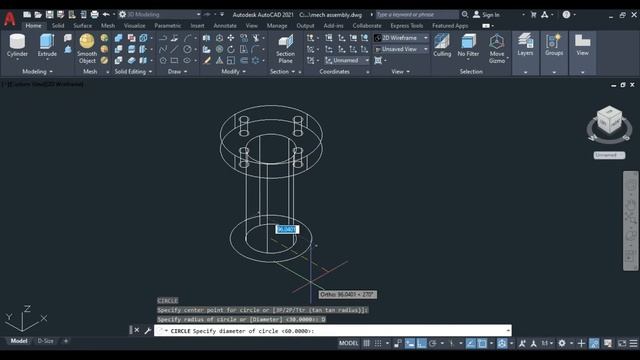Add a new layout with plus button
Viewport: 640px width, 360px height.
(66, 341)
